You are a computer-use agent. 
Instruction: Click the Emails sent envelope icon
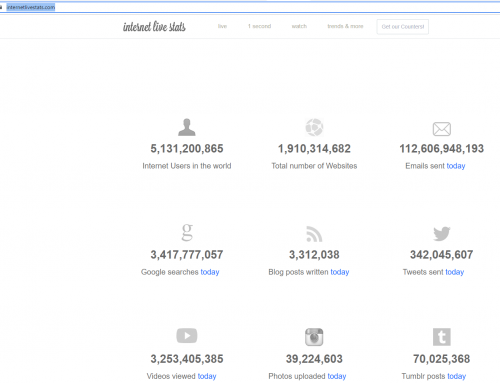click(442, 129)
